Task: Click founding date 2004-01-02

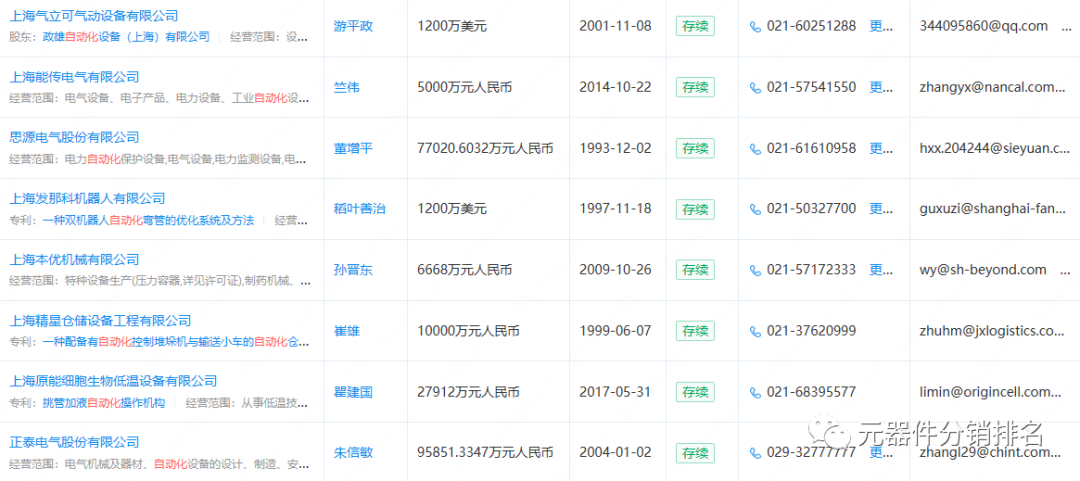Action: (616, 453)
